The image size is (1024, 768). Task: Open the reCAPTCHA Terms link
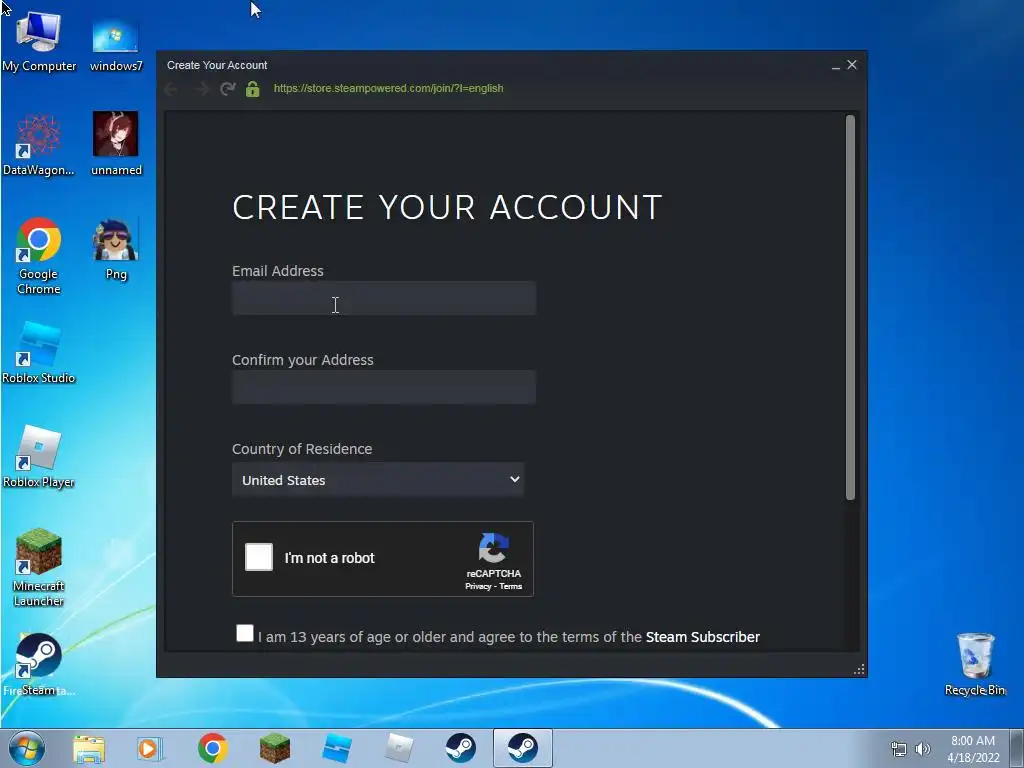click(x=511, y=586)
